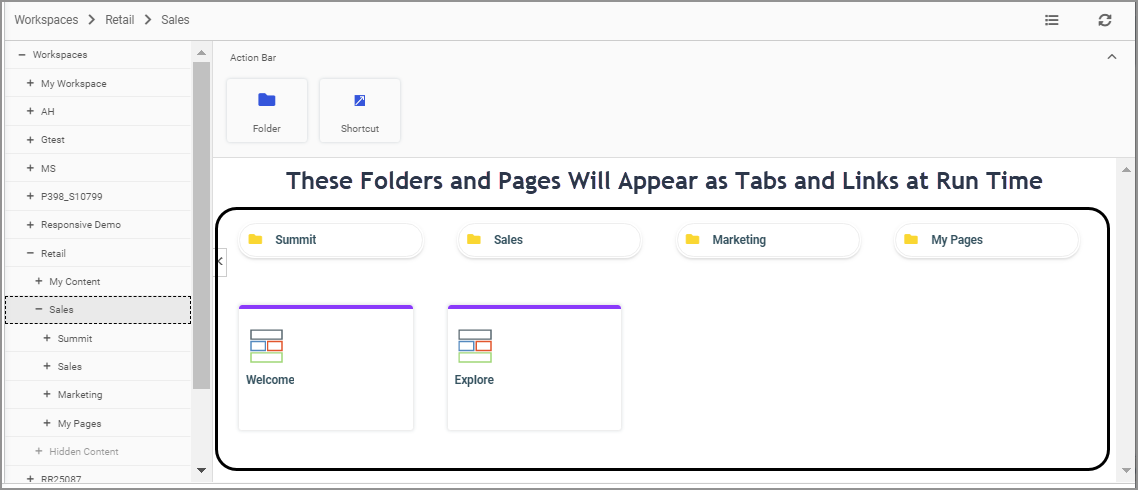Select Hidden Content in the tree
This screenshot has width=1138, height=490.
(x=84, y=452)
